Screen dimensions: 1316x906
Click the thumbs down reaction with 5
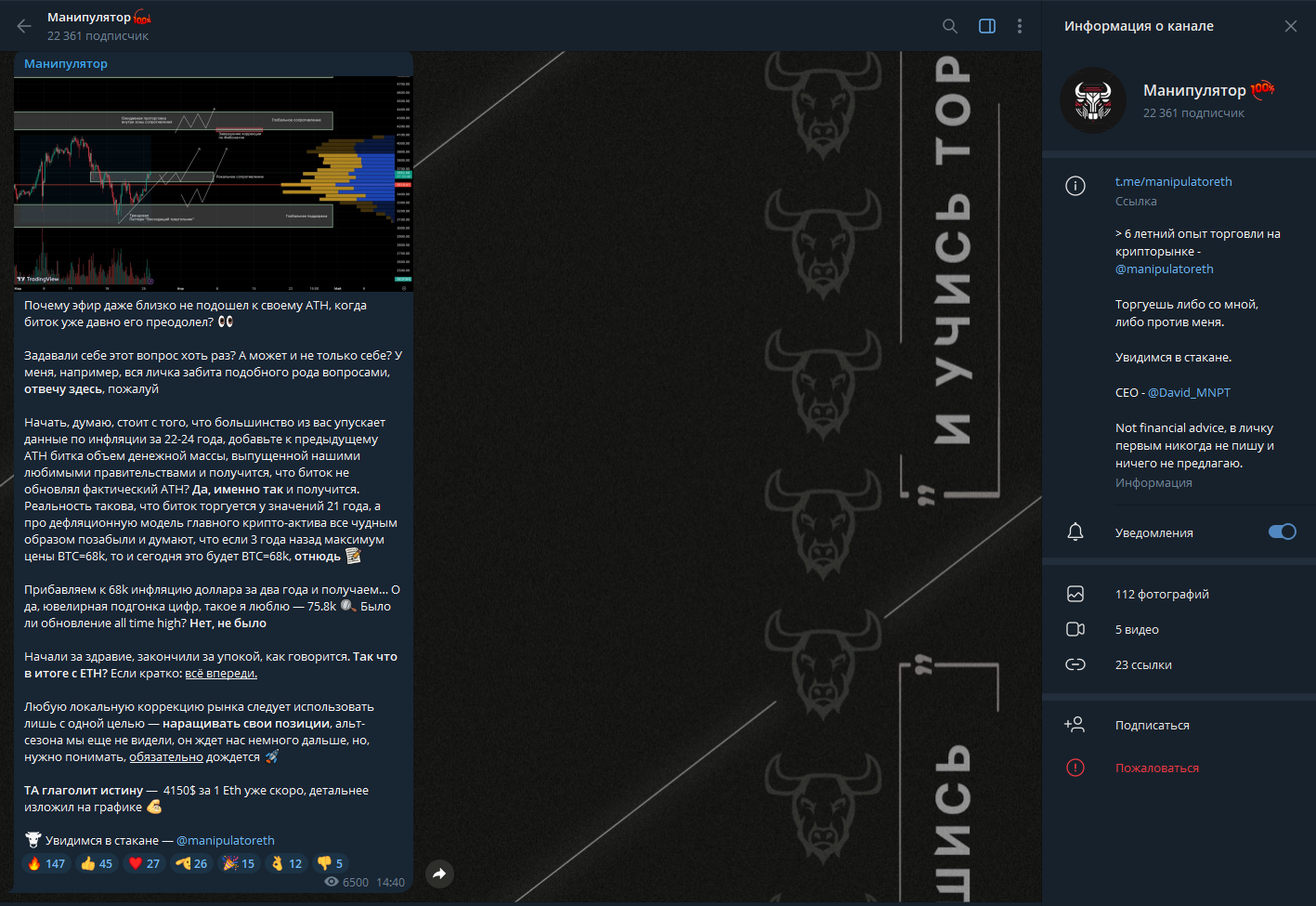[330, 863]
